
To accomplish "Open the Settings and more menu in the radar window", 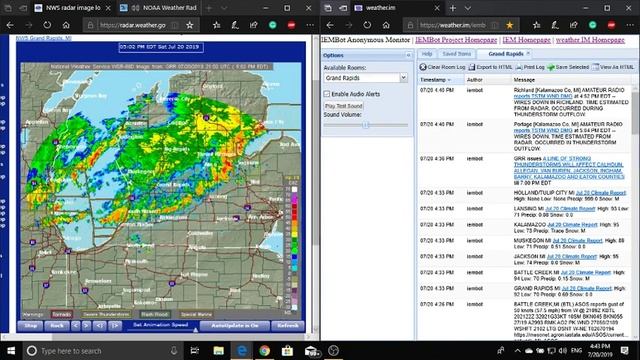I will coord(310,25).
